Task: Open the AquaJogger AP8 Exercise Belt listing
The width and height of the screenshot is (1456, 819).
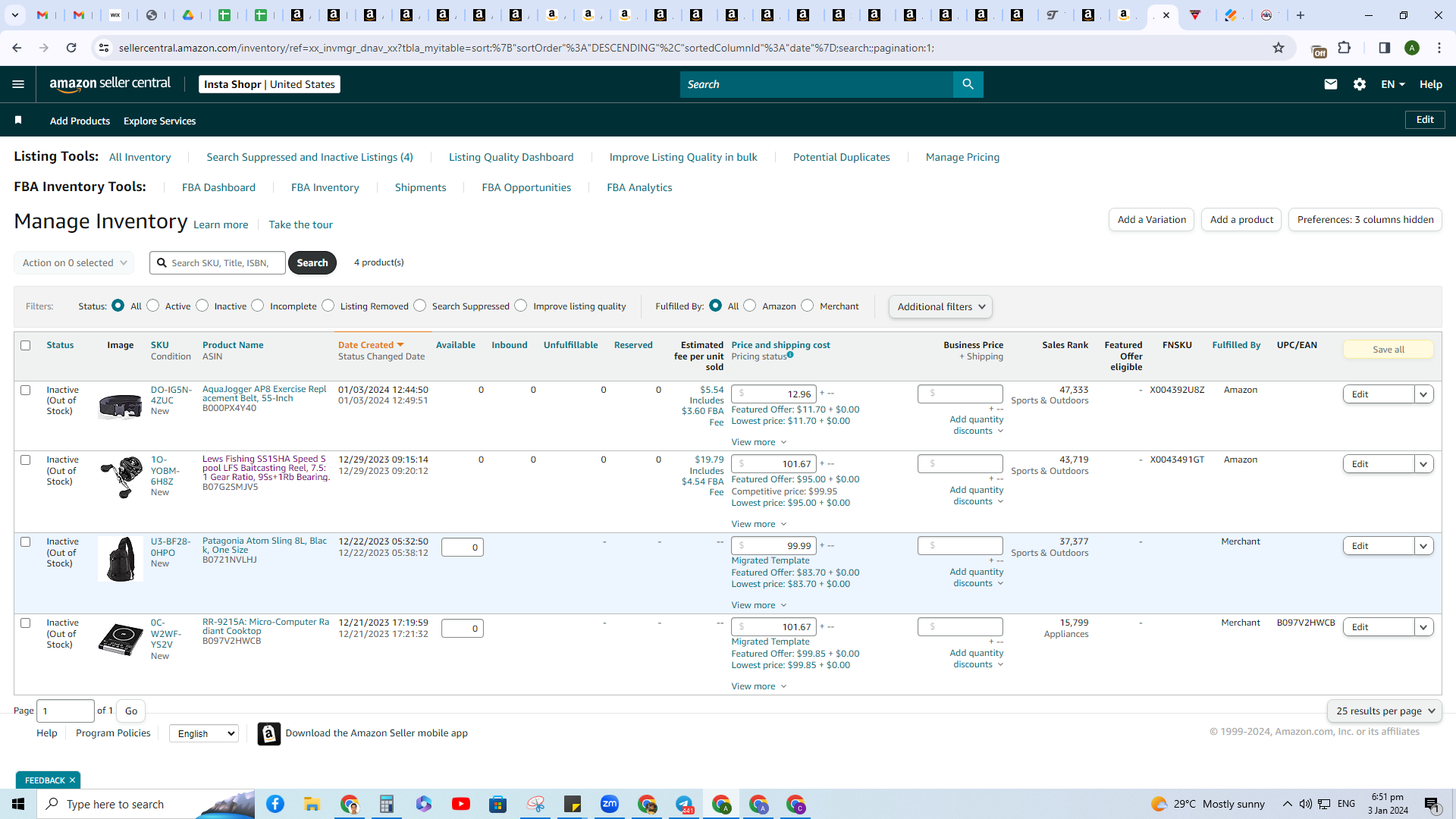Action: point(264,394)
